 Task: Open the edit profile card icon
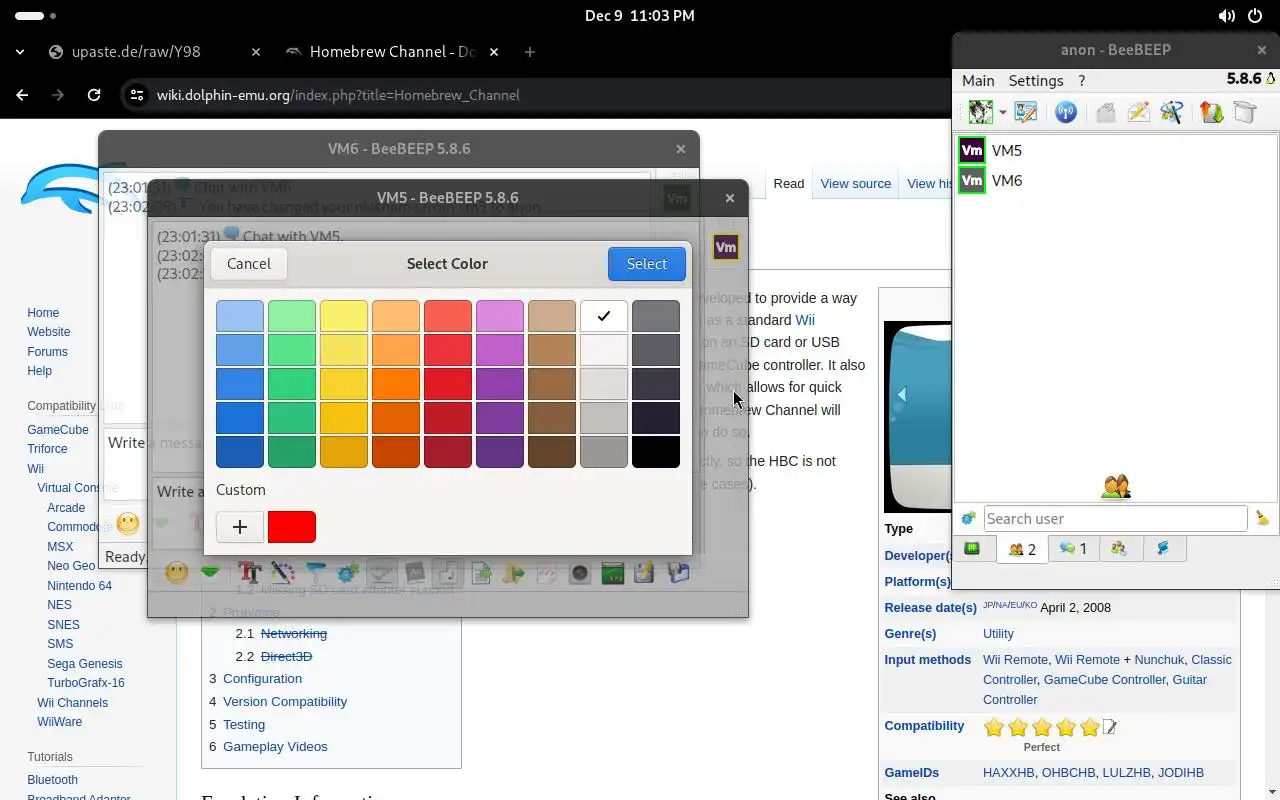click(1026, 112)
